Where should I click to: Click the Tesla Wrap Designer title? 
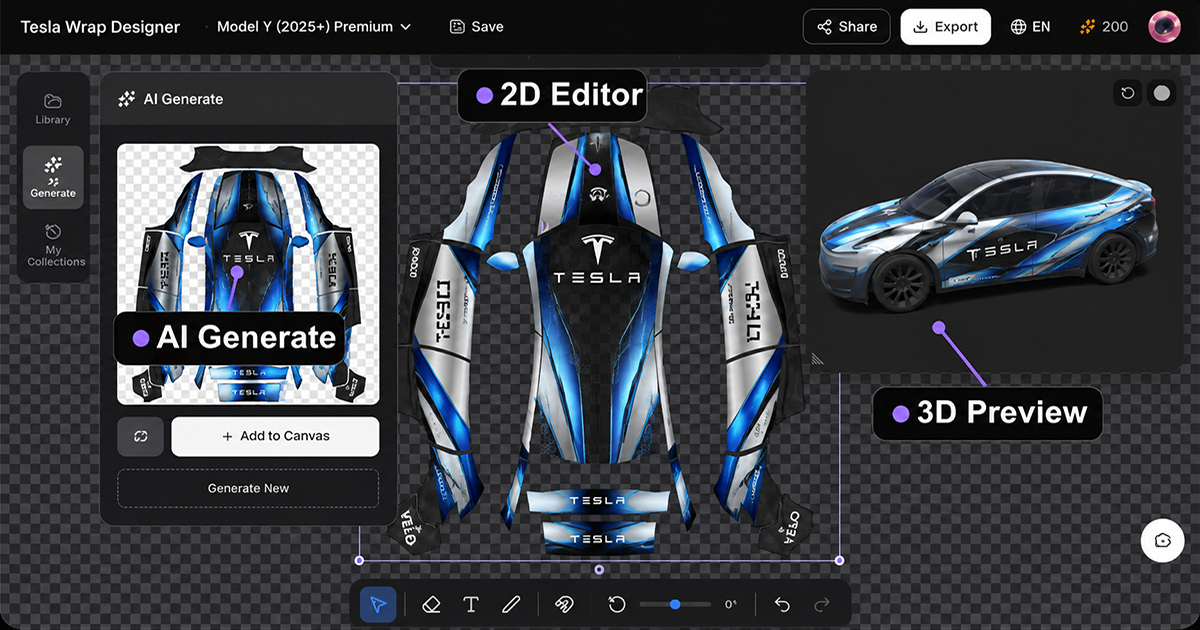click(x=100, y=27)
